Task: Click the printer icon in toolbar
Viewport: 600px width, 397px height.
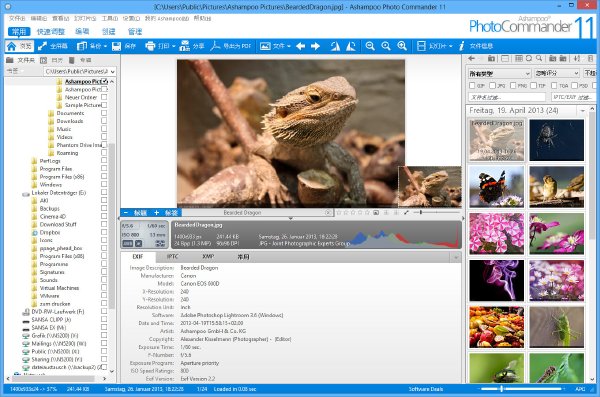Action: point(150,46)
